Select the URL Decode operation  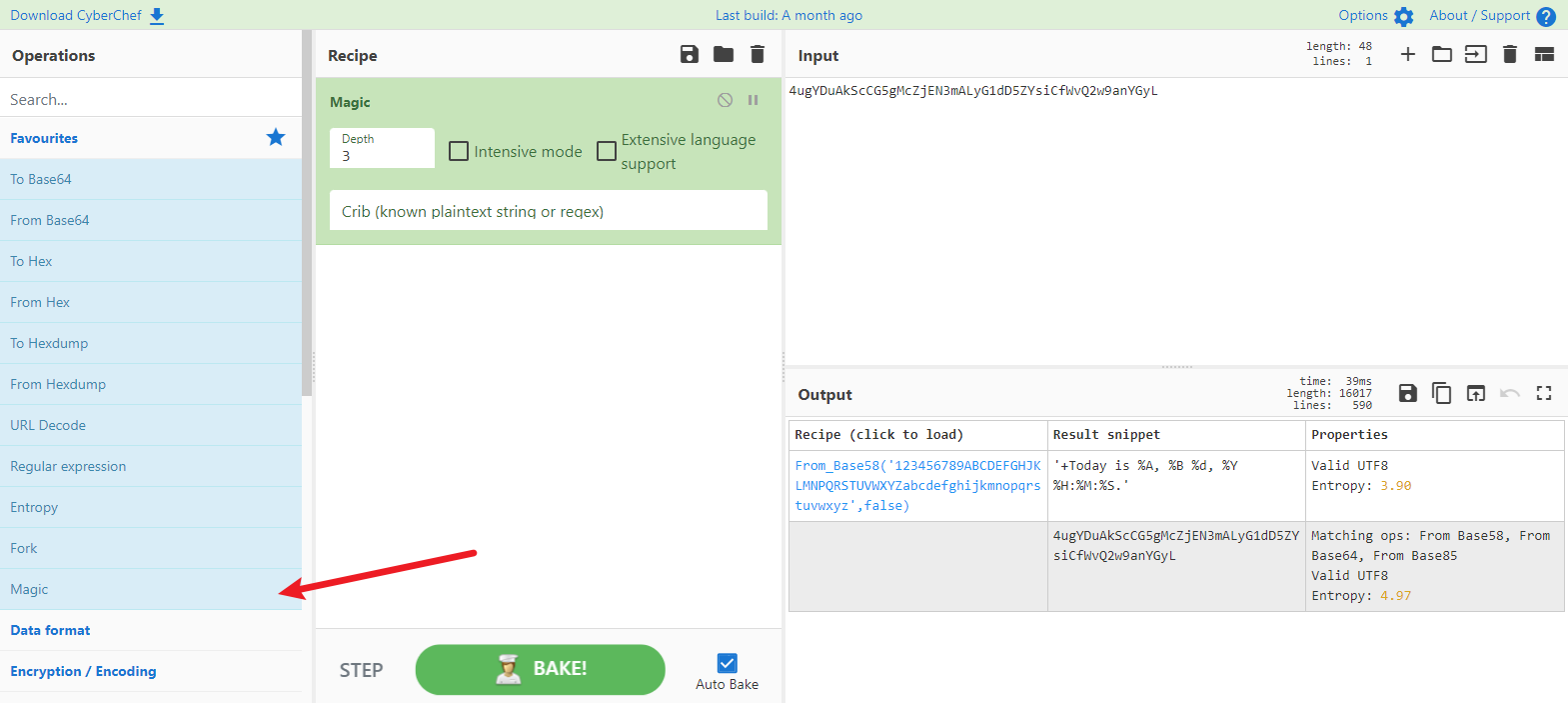[150, 425]
